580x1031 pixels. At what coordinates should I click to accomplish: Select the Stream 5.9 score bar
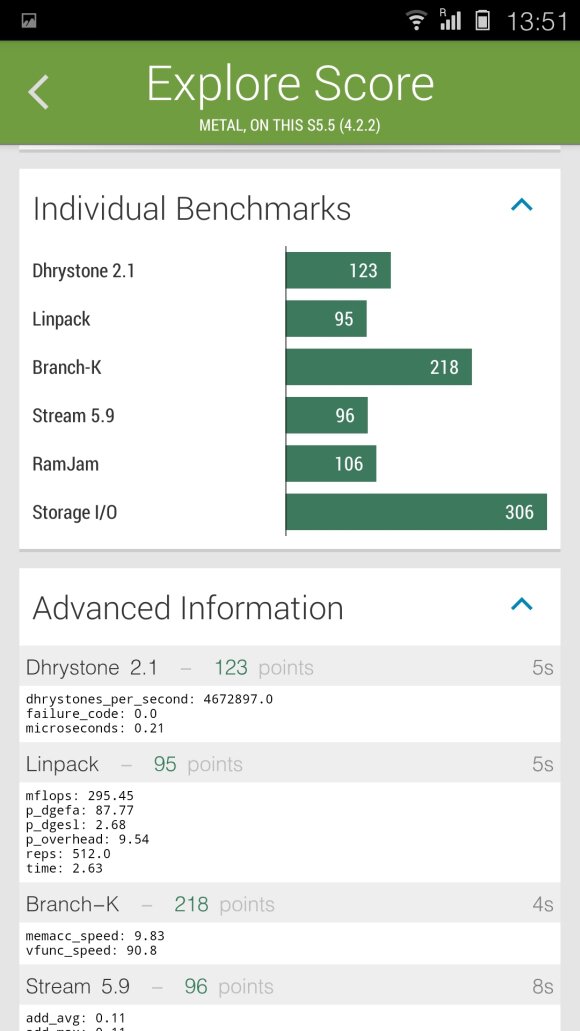pyautogui.click(x=327, y=416)
